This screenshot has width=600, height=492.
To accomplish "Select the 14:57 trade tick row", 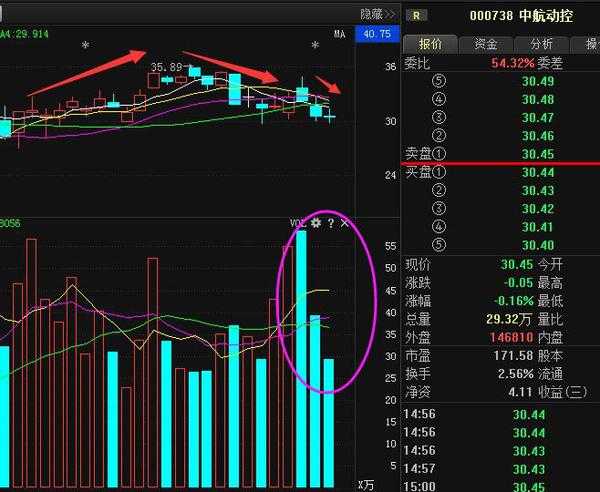I will (x=501, y=469).
